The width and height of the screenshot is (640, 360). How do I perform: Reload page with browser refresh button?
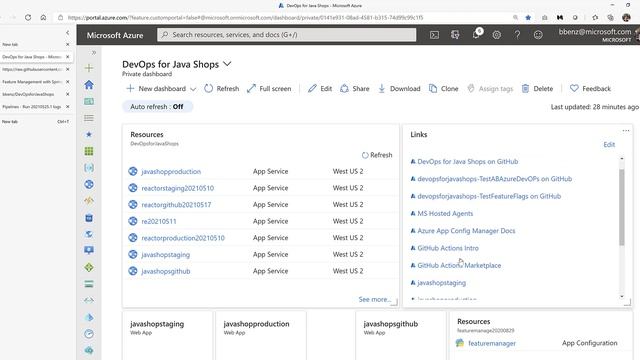[28, 18]
